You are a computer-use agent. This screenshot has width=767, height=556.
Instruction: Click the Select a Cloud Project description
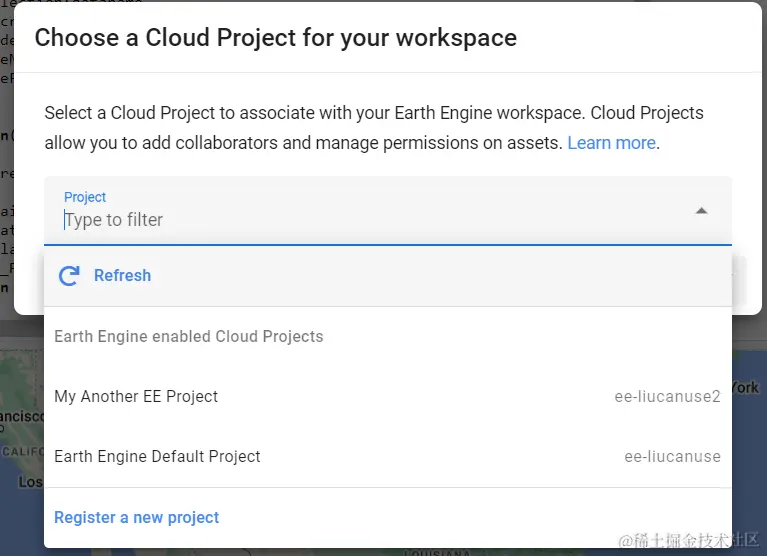(374, 128)
